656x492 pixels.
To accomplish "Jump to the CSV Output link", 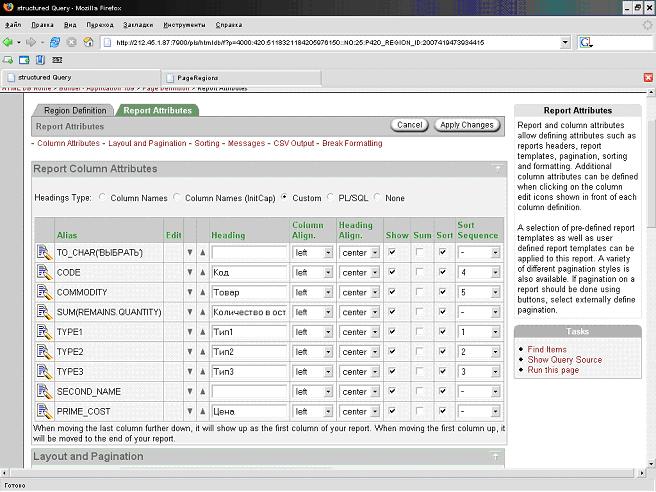I will pos(294,143).
